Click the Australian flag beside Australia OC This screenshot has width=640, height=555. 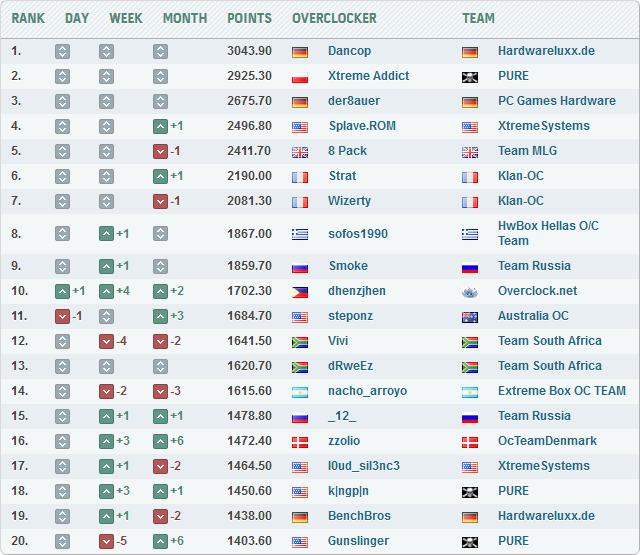point(470,316)
